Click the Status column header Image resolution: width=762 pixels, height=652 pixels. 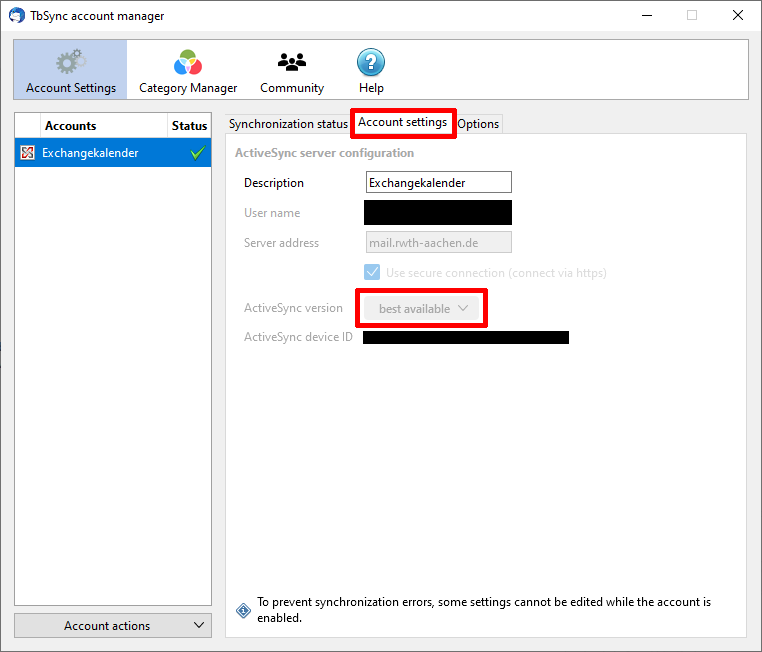(x=190, y=126)
